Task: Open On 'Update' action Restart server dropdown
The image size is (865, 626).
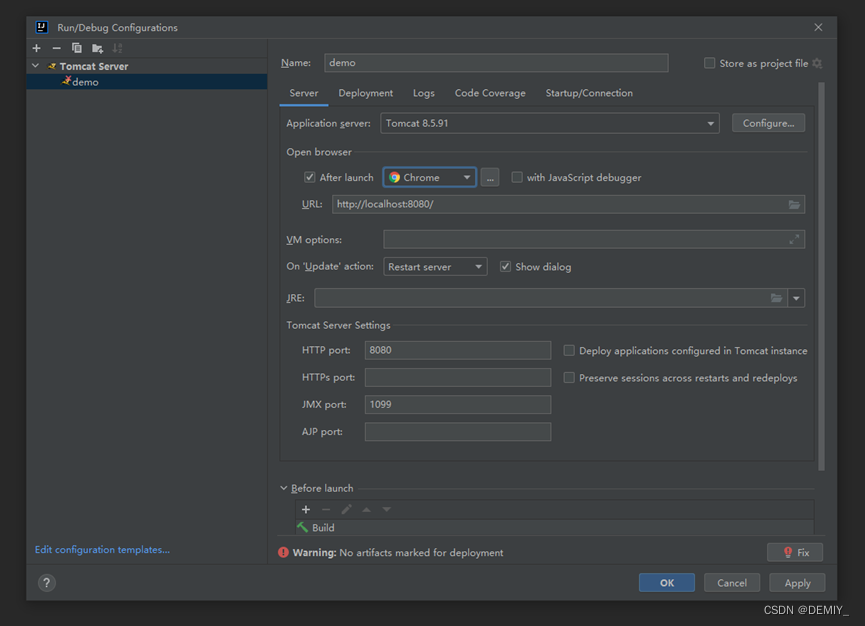Action: [435, 267]
